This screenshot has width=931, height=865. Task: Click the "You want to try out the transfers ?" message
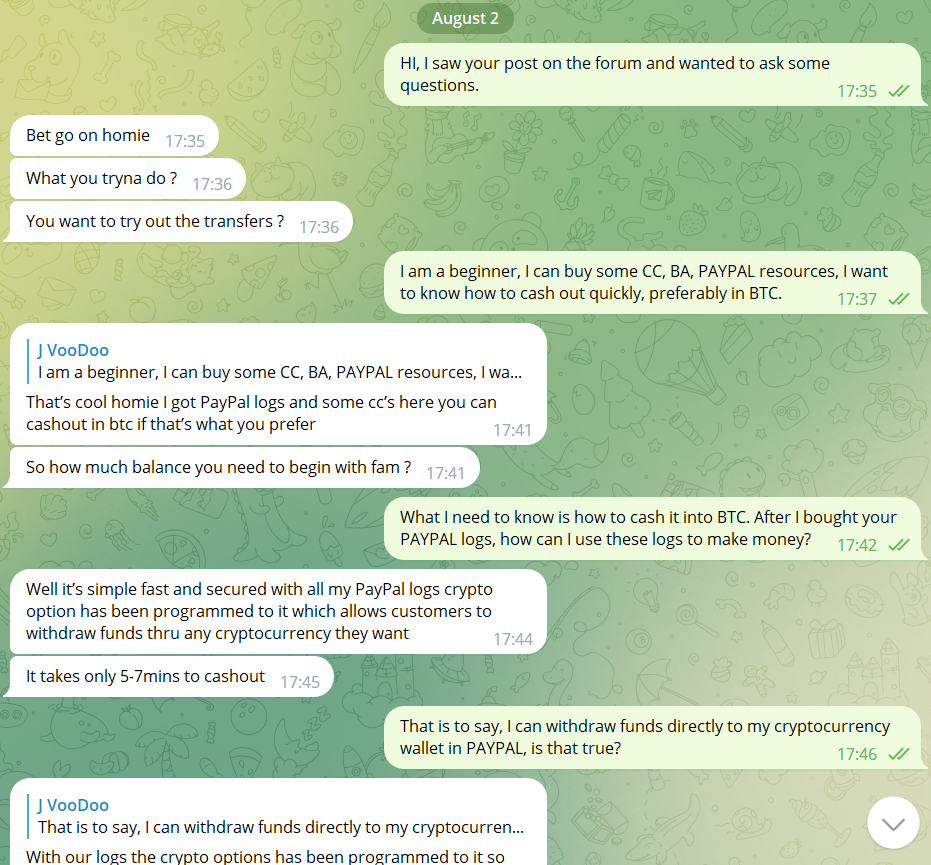click(156, 221)
